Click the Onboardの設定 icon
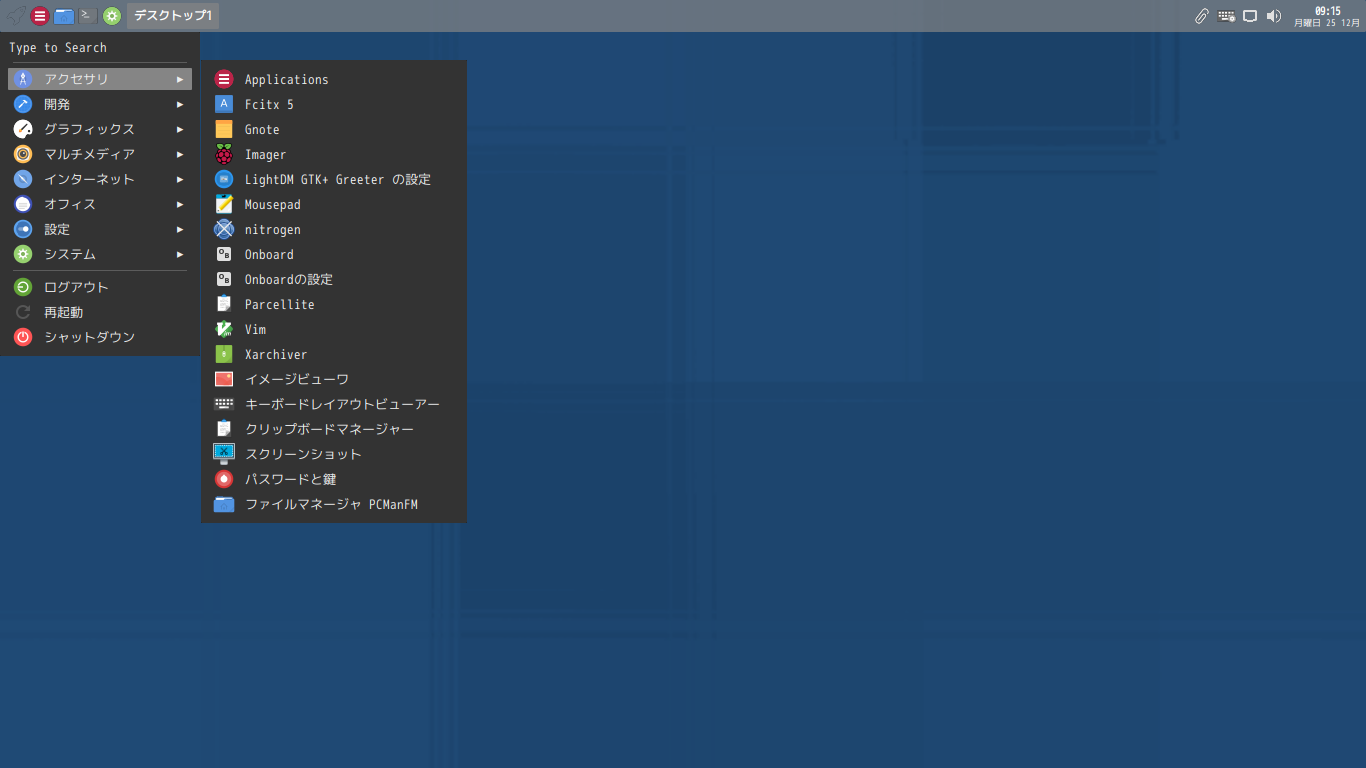The width and height of the screenshot is (1366, 768). click(x=224, y=279)
